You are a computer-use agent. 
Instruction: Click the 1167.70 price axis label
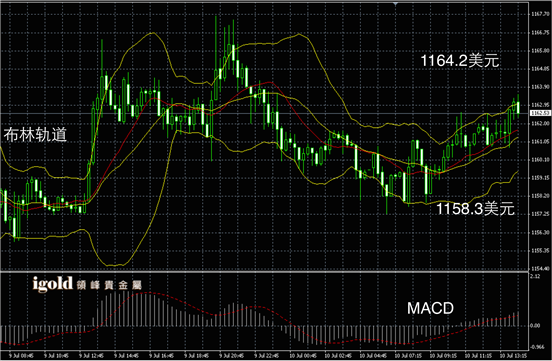[x=540, y=14]
